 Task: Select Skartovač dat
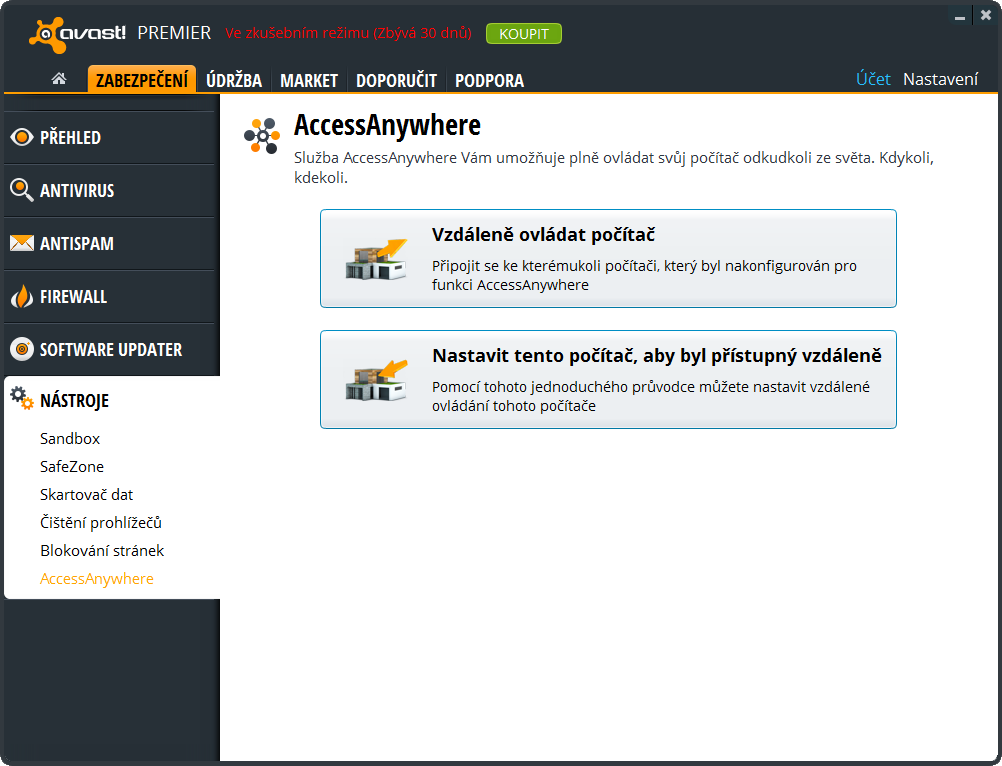pyautogui.click(x=86, y=494)
